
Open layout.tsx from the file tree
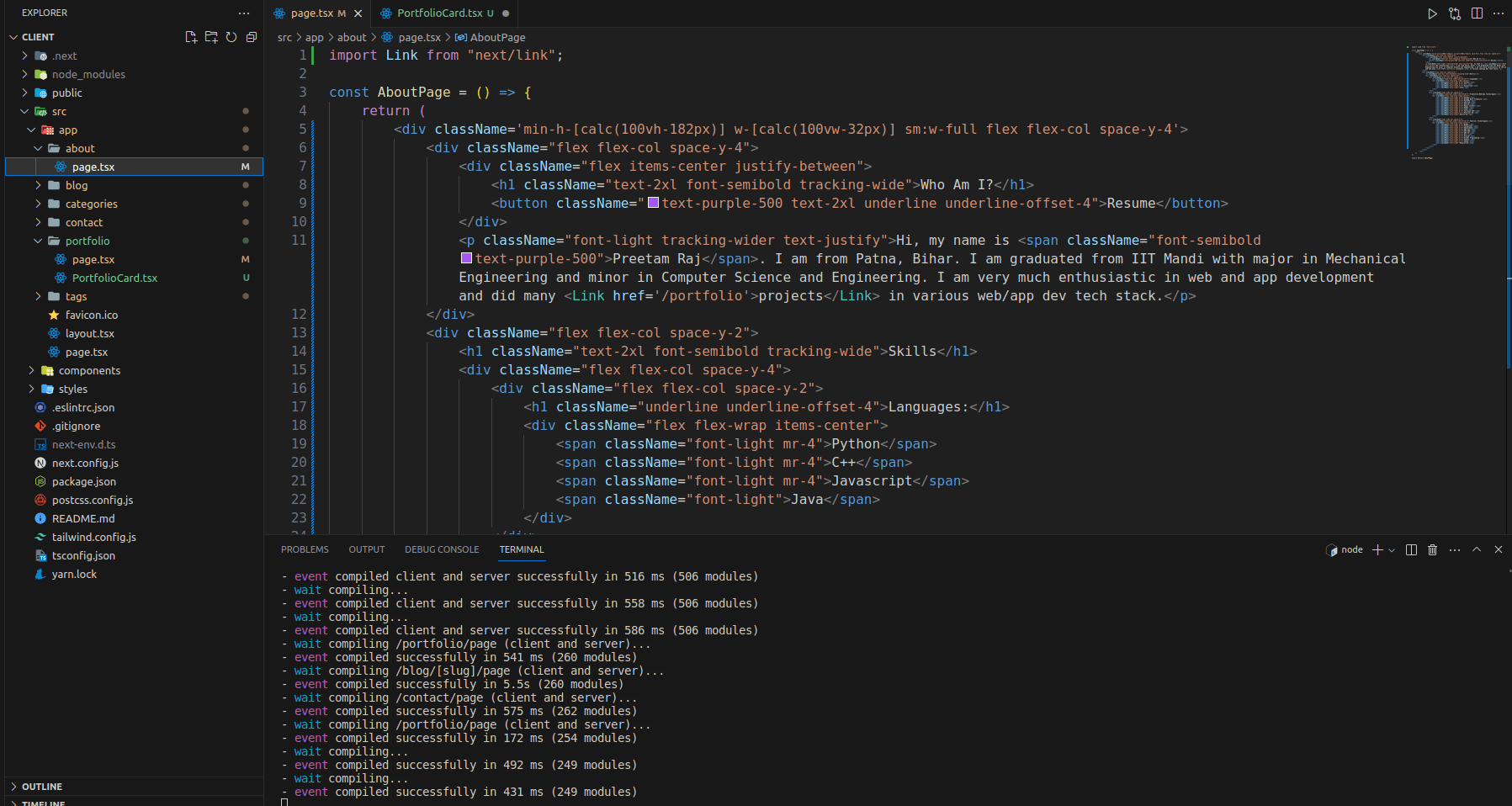89,333
